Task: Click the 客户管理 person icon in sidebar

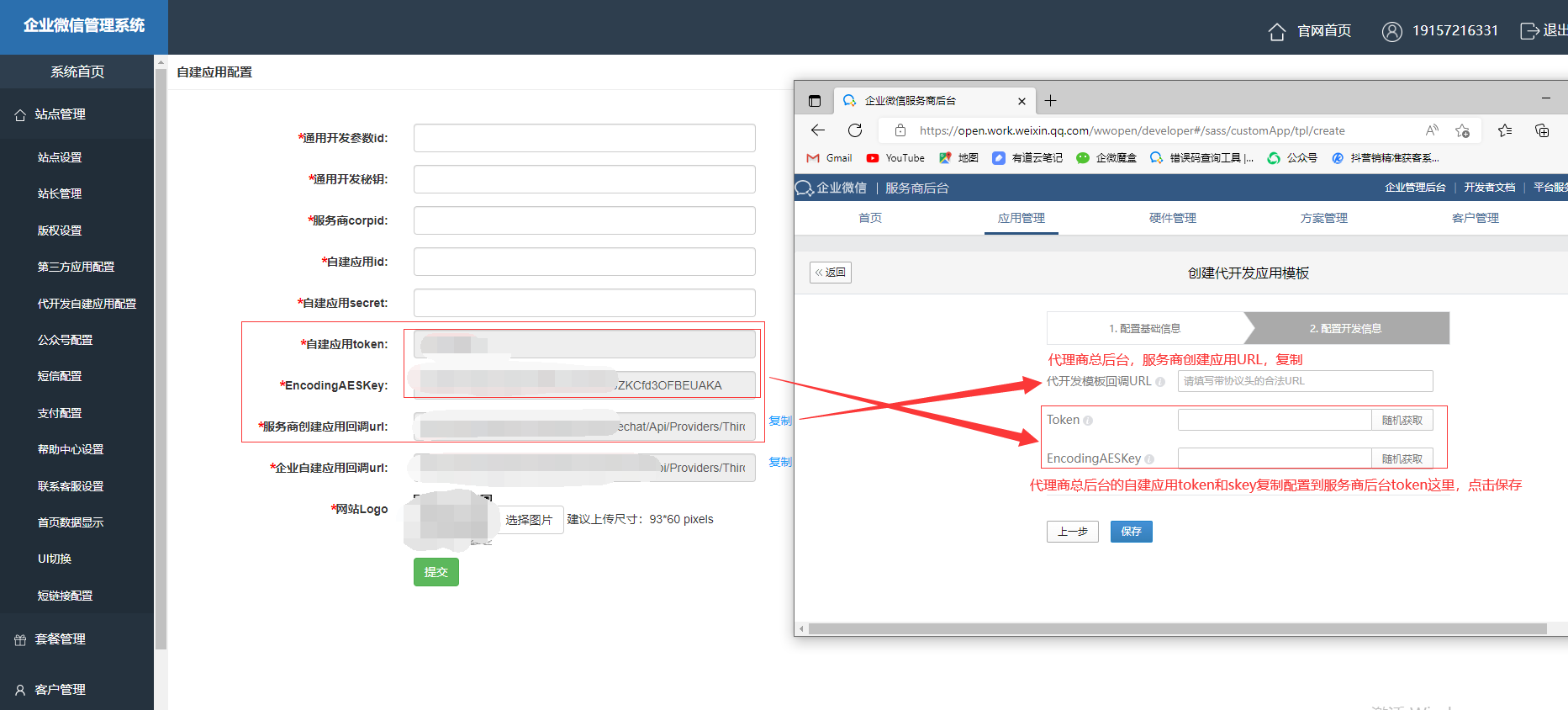Action: pos(20,691)
